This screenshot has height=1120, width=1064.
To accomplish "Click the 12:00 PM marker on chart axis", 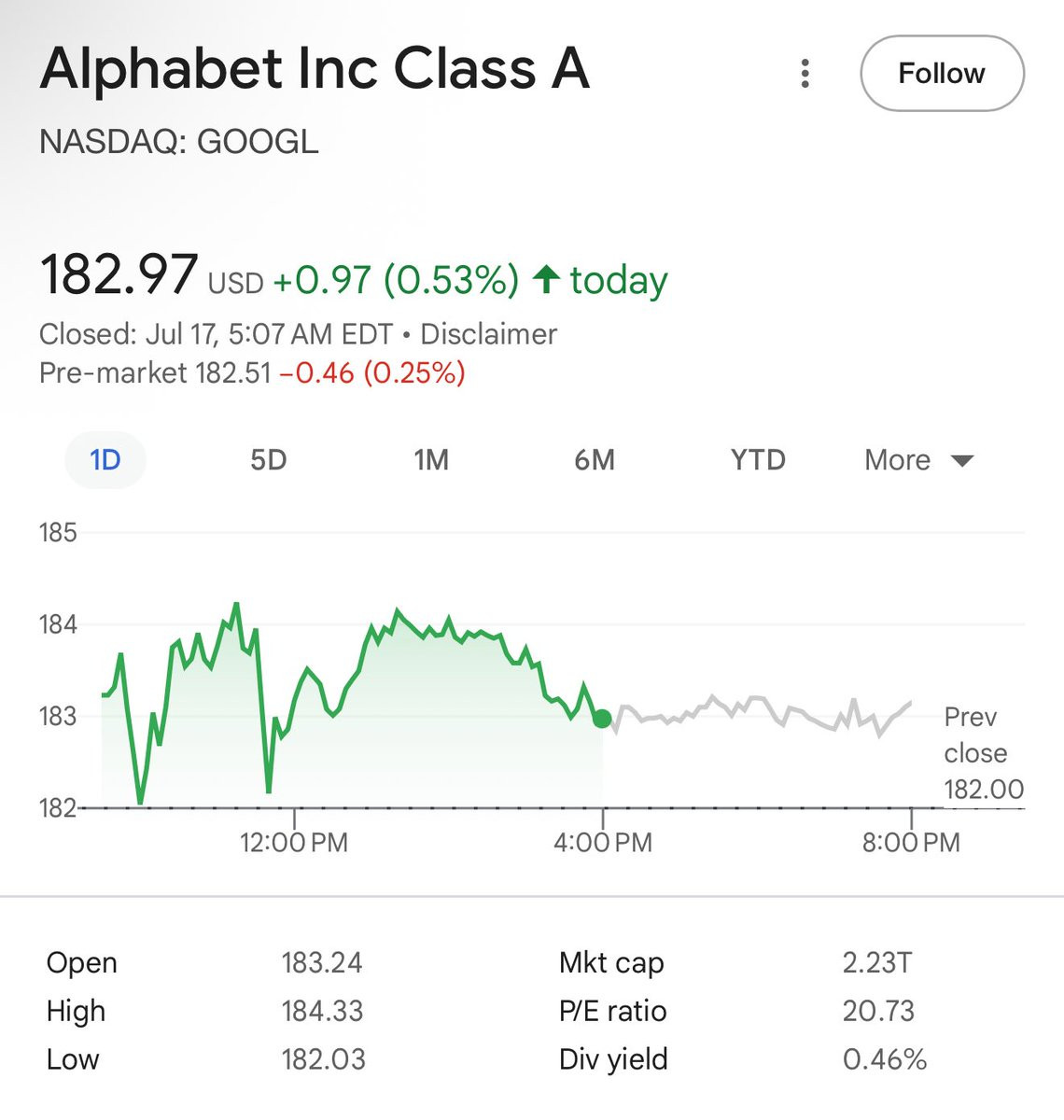I will pyautogui.click(x=294, y=843).
